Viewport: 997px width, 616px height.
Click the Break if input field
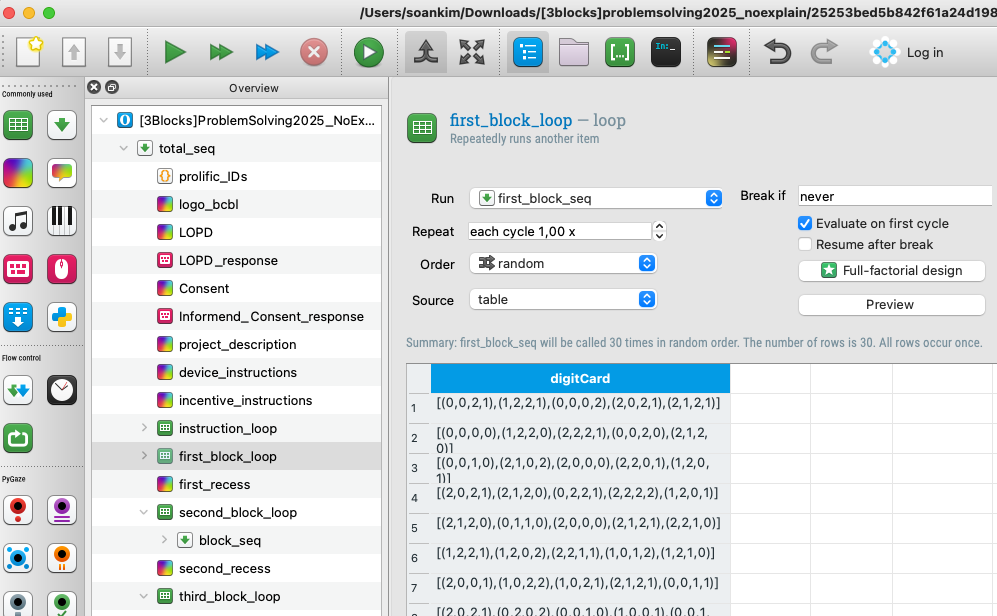coord(894,196)
